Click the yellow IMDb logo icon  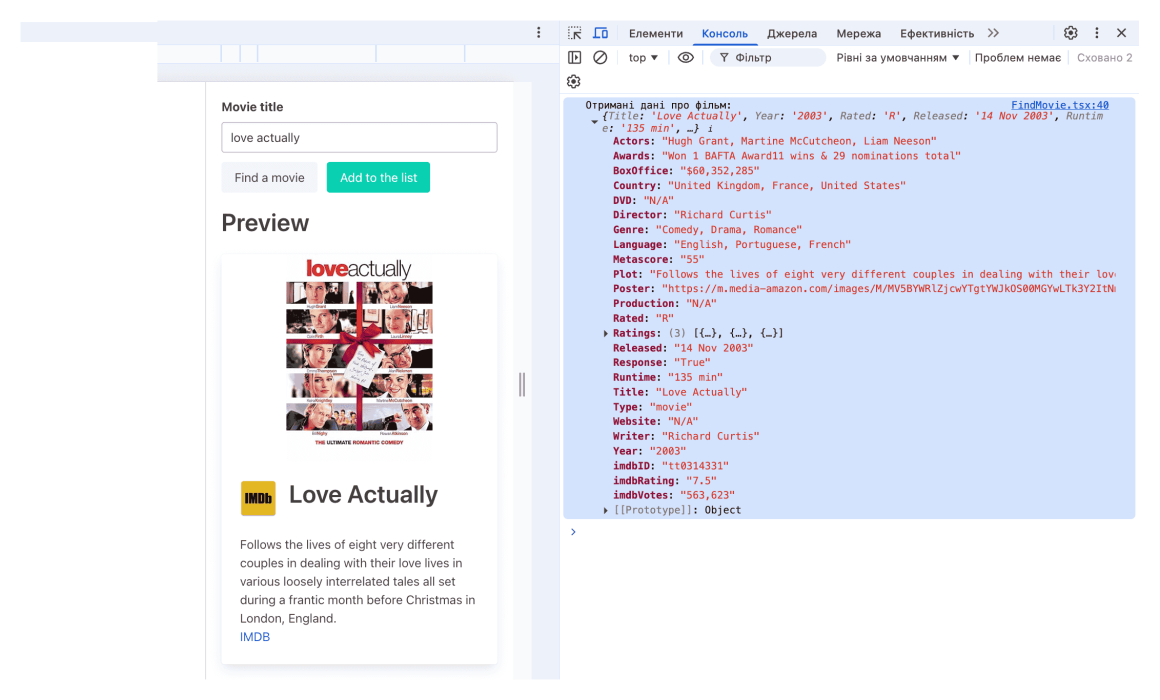coord(258,498)
